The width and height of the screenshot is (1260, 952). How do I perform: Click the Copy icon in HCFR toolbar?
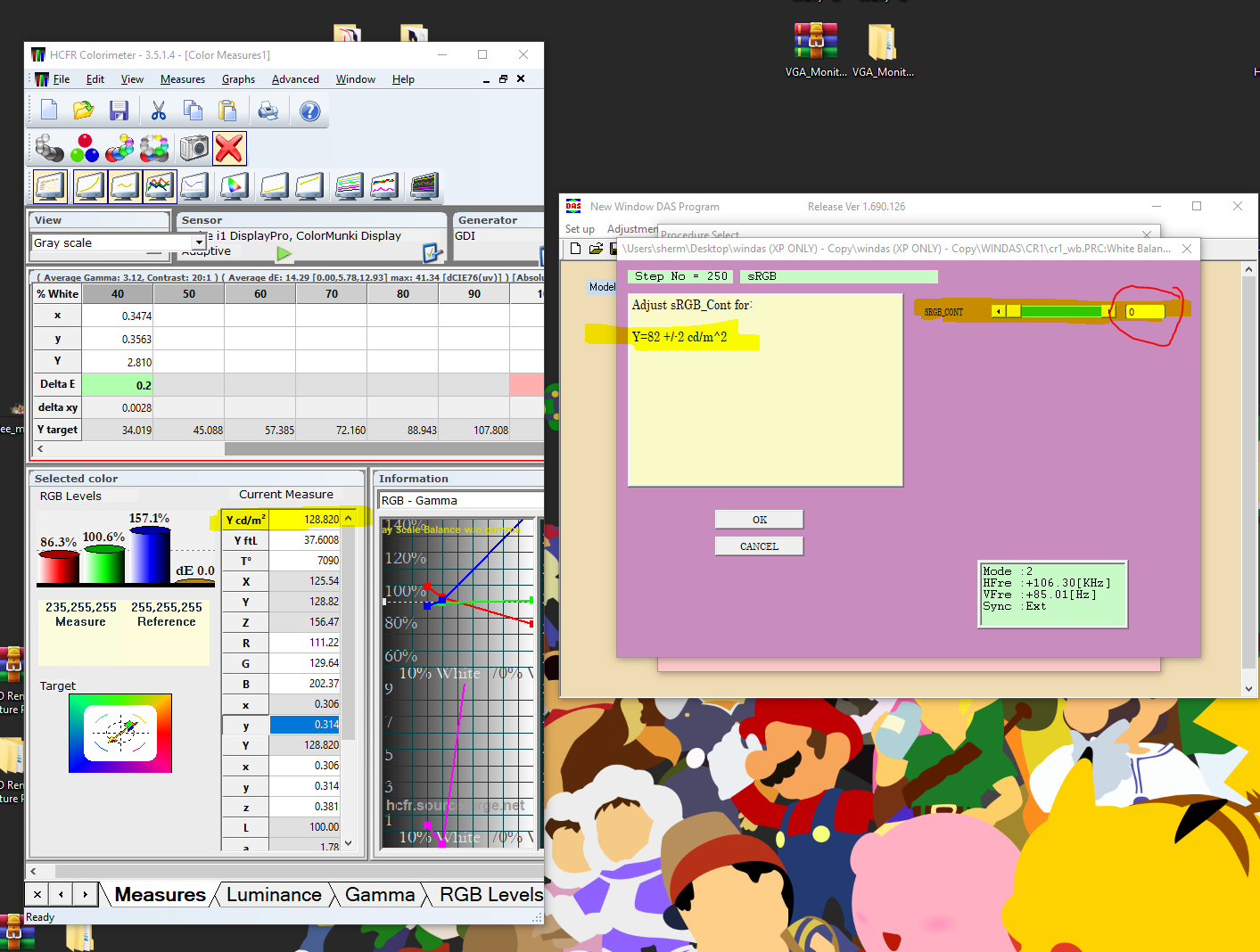pos(193,111)
